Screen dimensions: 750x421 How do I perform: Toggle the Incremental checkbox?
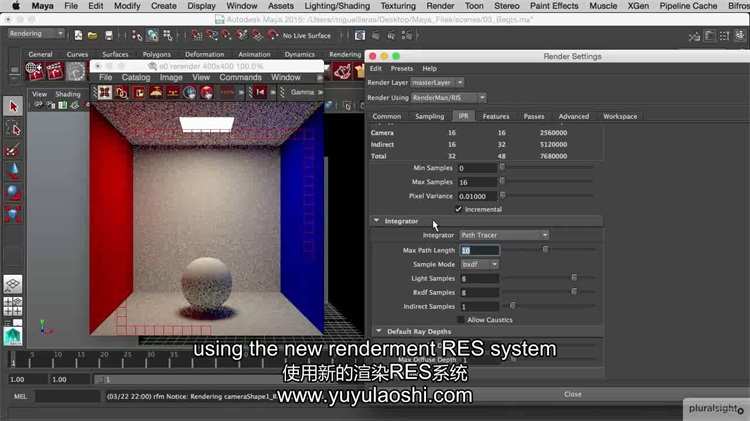click(x=458, y=209)
